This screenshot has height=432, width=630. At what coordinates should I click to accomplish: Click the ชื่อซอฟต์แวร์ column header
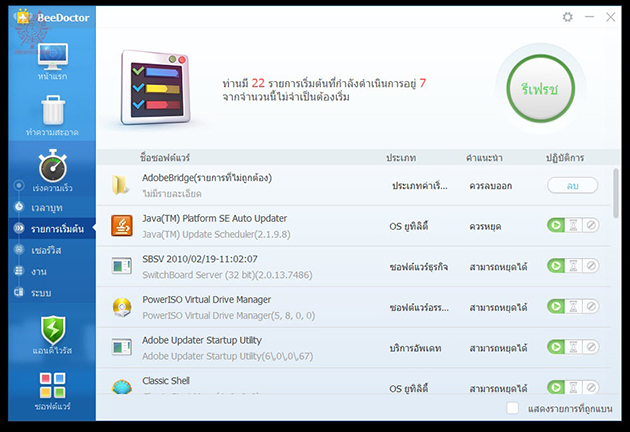click(x=165, y=158)
